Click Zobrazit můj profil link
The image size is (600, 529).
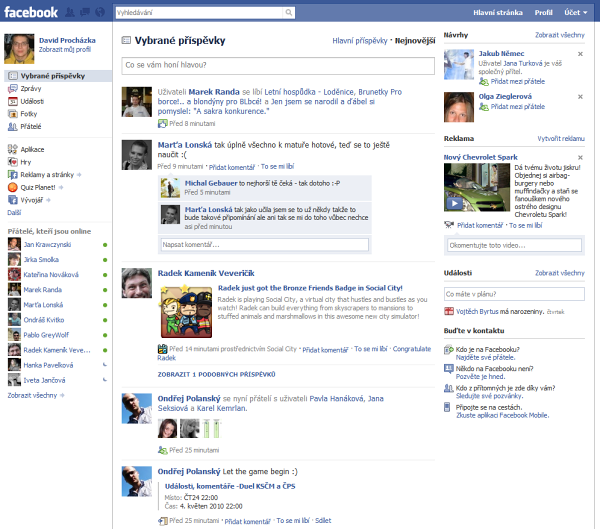click(x=65, y=49)
